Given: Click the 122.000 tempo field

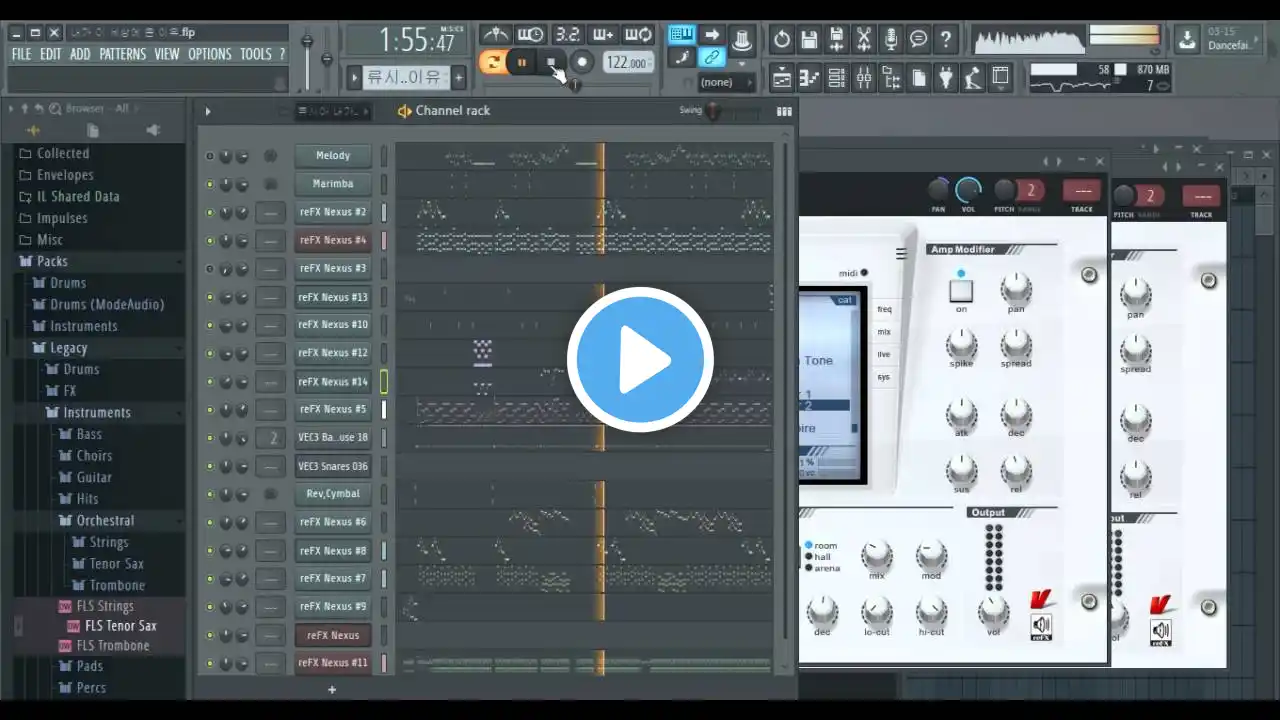Looking at the screenshot, I should [628, 62].
